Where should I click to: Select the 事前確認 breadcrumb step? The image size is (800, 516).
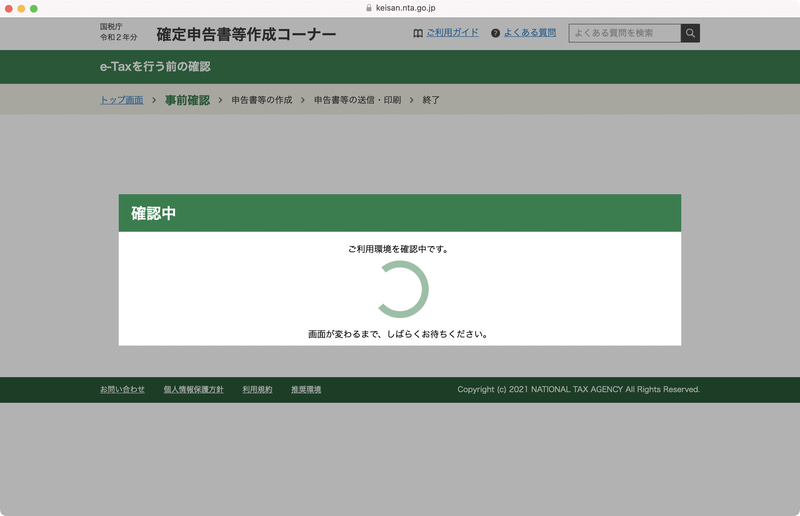(x=187, y=100)
